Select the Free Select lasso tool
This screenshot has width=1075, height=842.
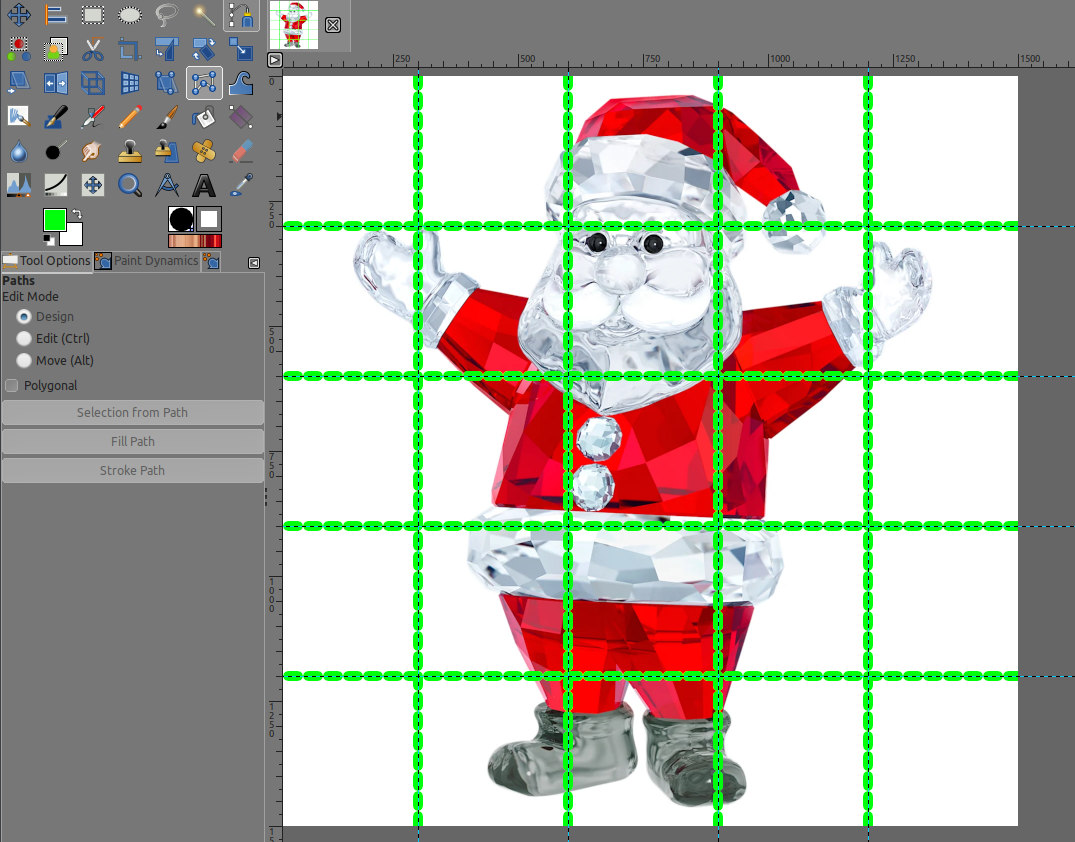[167, 14]
